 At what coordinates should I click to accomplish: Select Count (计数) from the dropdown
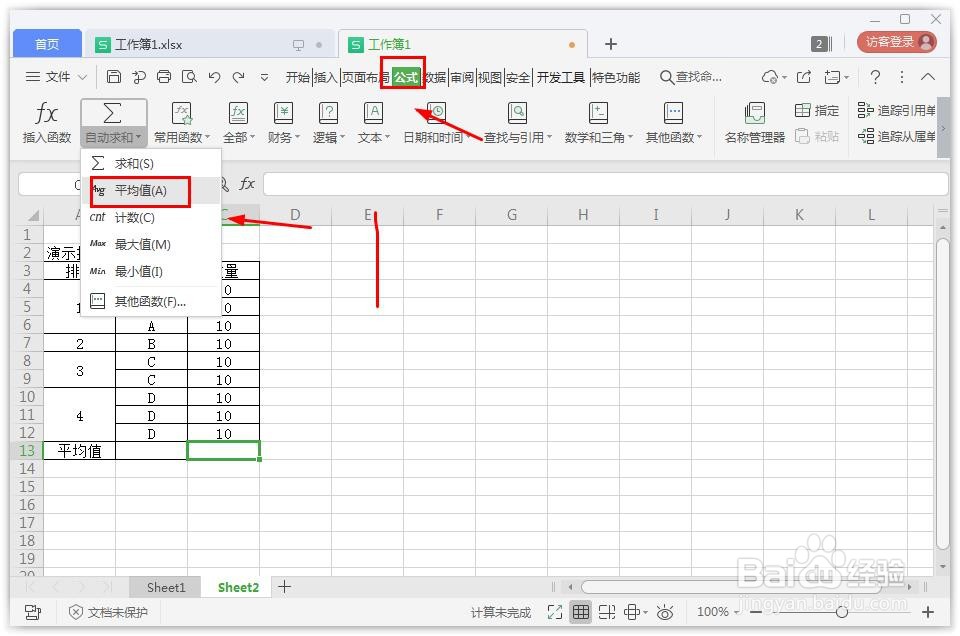(151, 217)
